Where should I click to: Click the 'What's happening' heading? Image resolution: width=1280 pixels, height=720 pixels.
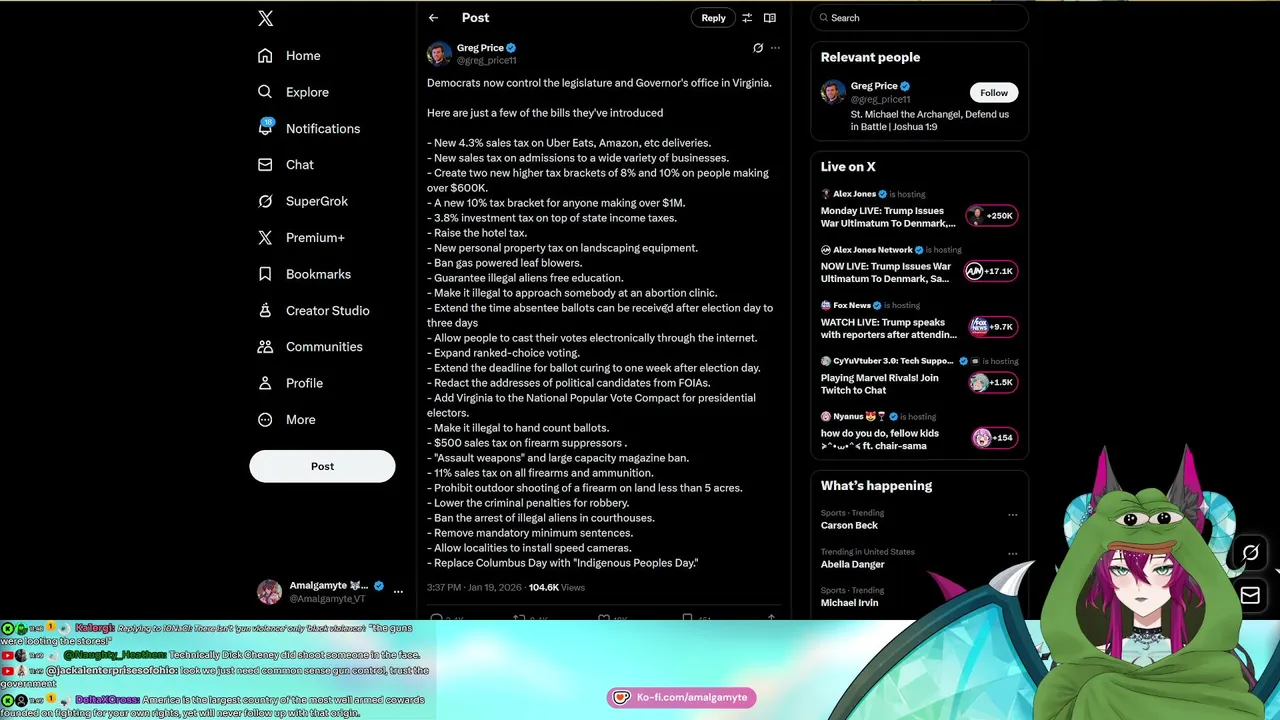(x=876, y=486)
